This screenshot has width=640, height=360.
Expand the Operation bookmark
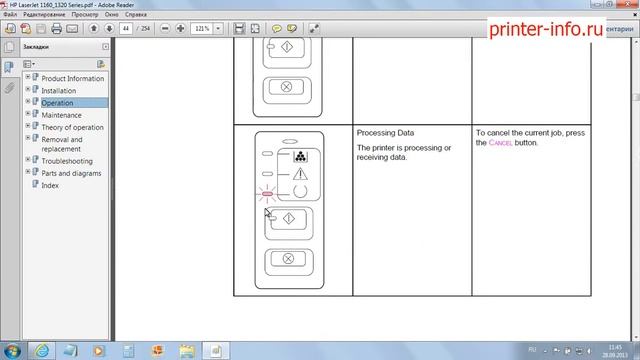click(28, 101)
